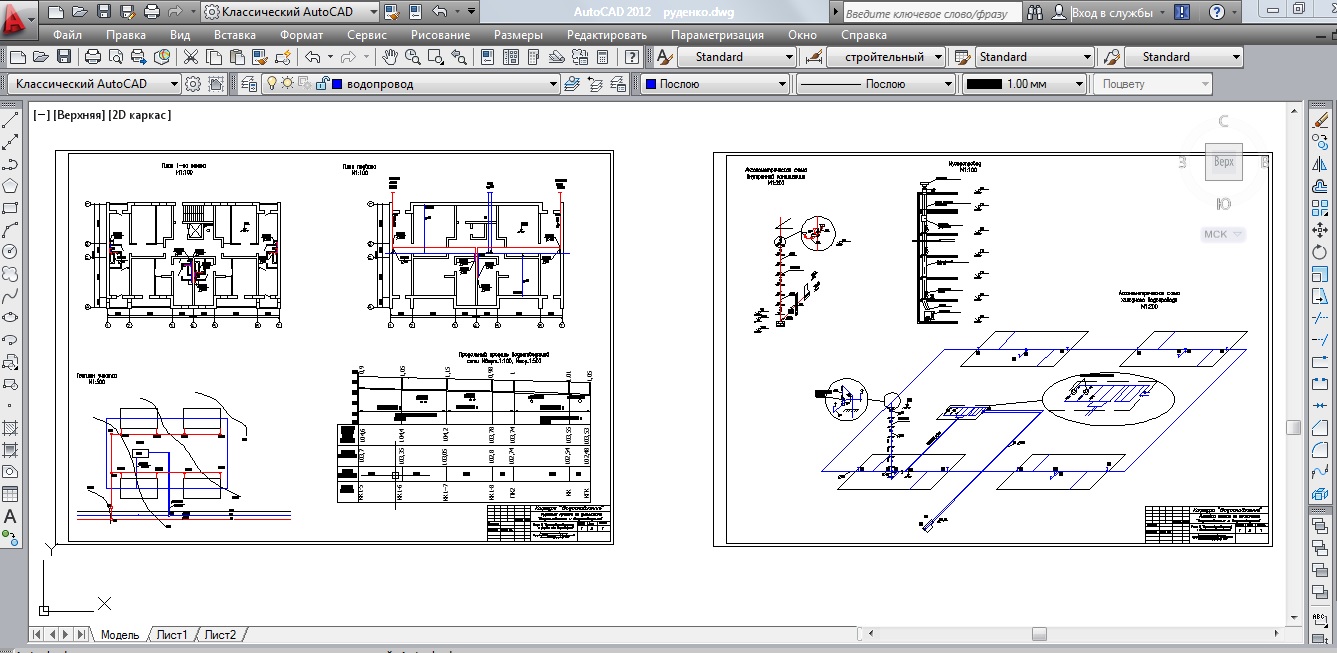This screenshot has height=653, width=1337.
Task: Click the vertical scrollbar thumb
Action: coord(1293,427)
